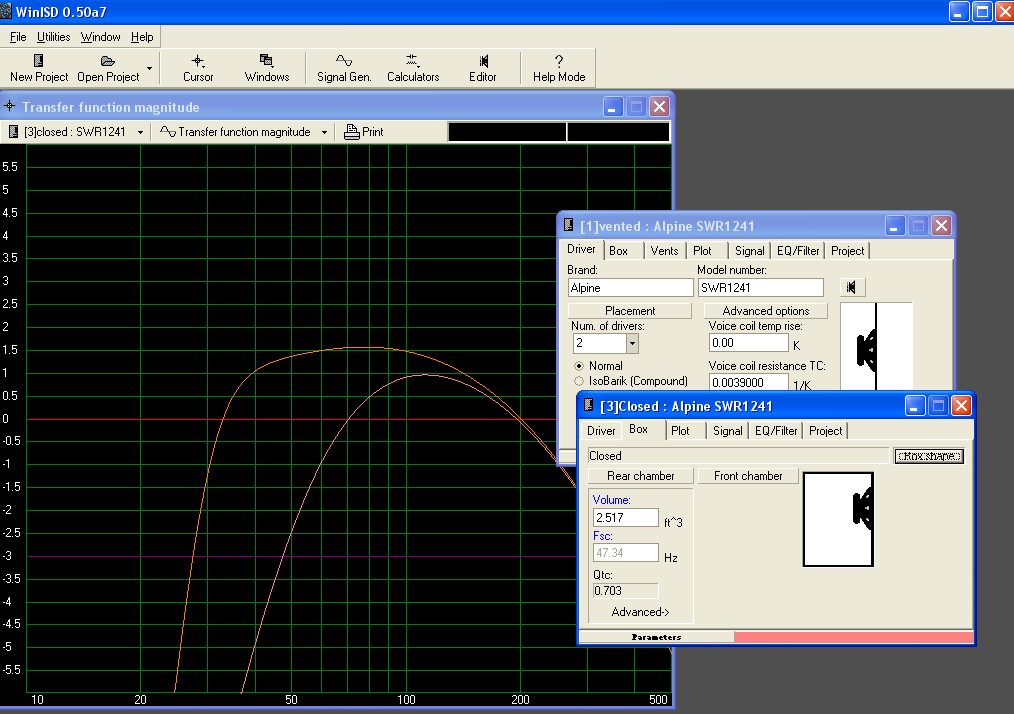This screenshot has width=1014, height=714.
Task: Open the driver Editor tool
Action: pos(483,61)
